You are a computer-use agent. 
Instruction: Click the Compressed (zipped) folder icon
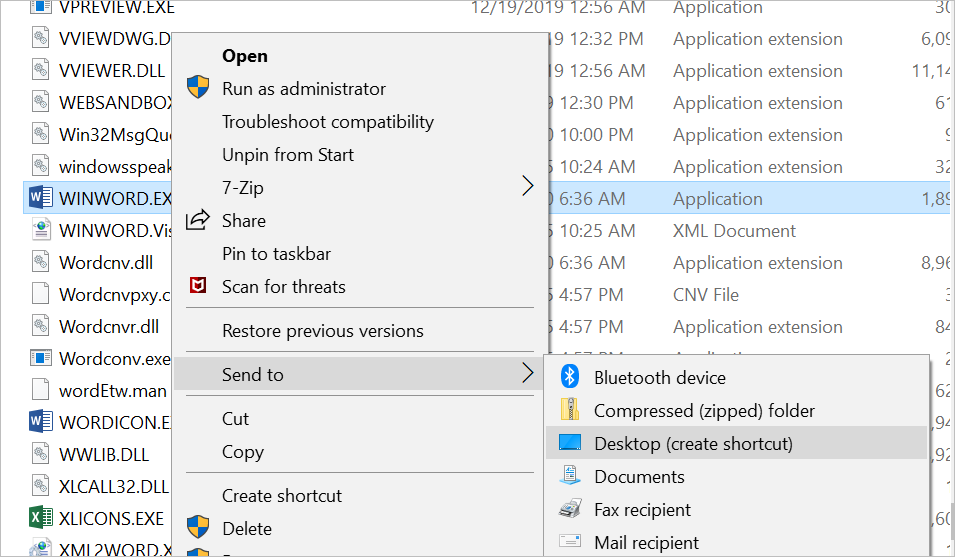[569, 410]
